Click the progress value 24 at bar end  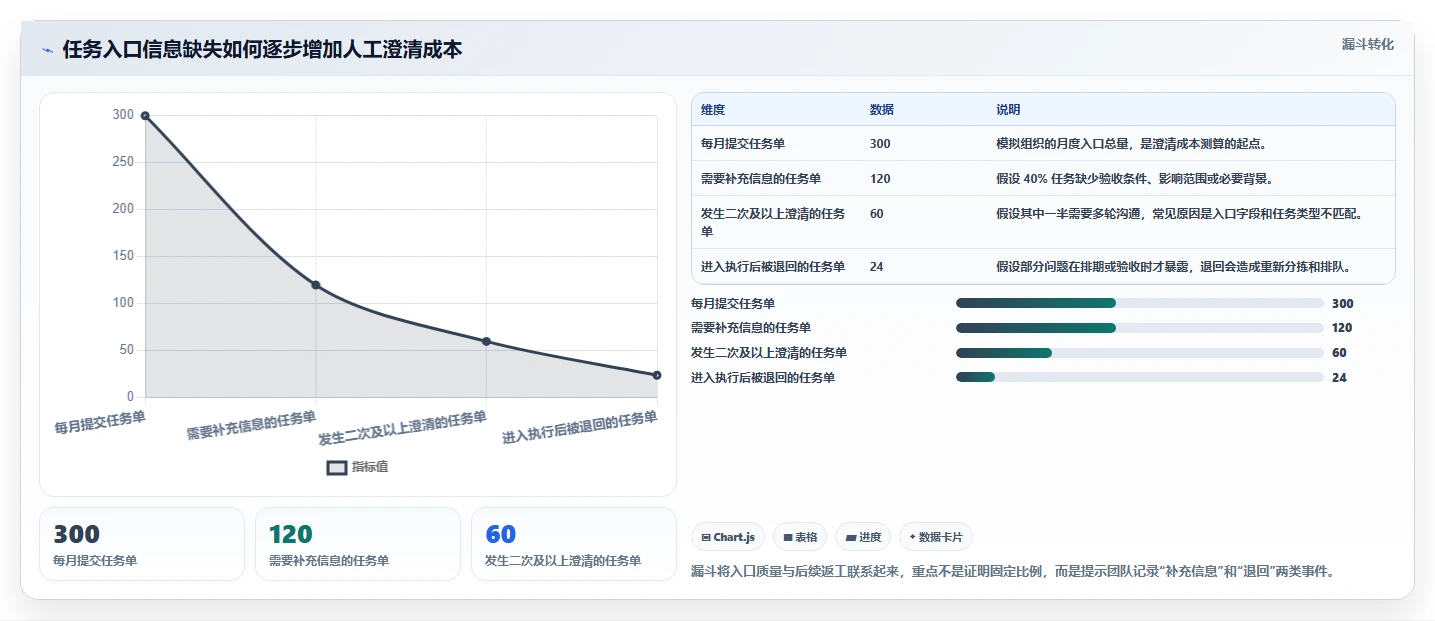click(1339, 377)
